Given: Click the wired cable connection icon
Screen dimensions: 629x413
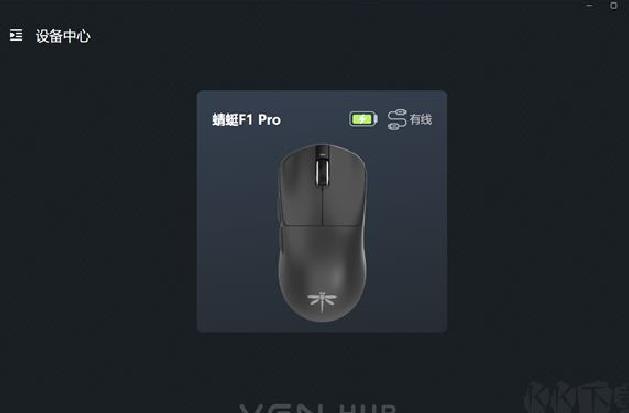Looking at the screenshot, I should 397,119.
